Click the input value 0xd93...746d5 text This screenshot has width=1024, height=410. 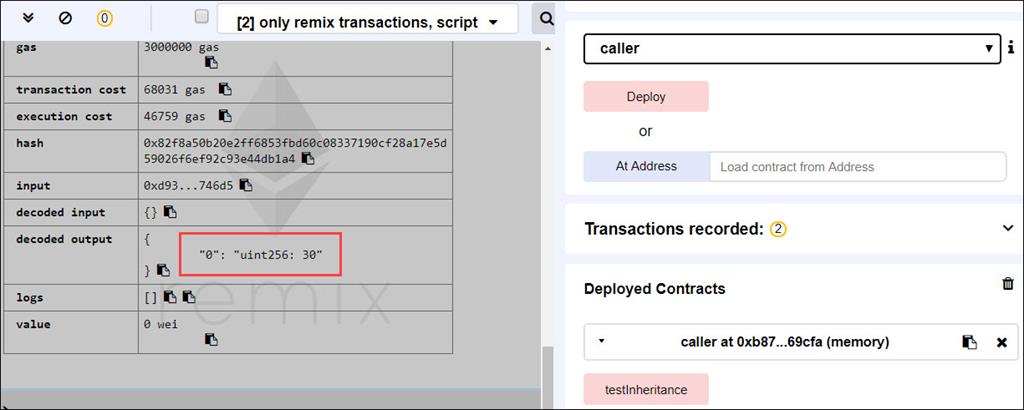tap(188, 185)
